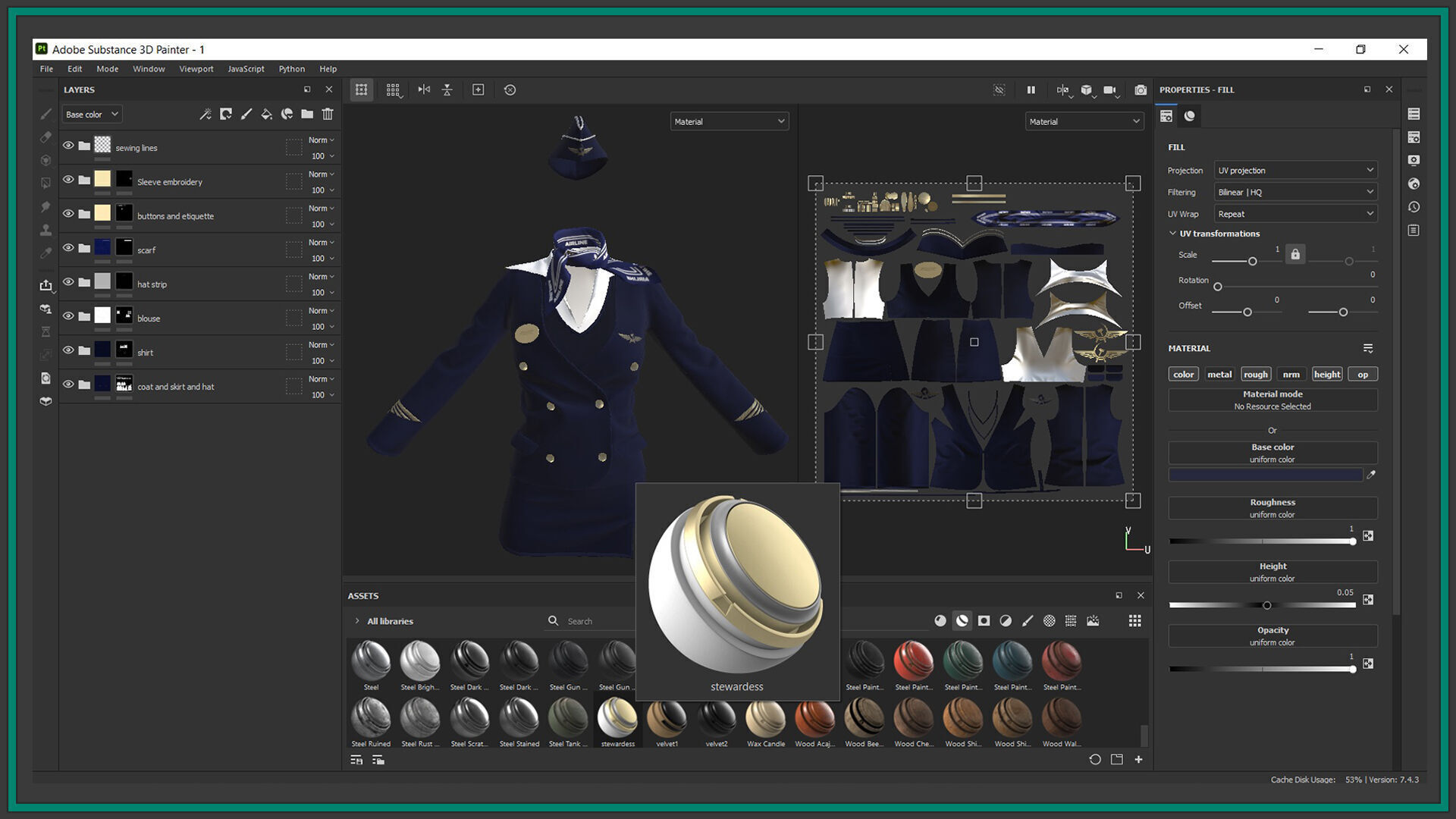The height and width of the screenshot is (819, 1456).
Task: Select the Smudge tool in left toolbar
Action: (45, 206)
